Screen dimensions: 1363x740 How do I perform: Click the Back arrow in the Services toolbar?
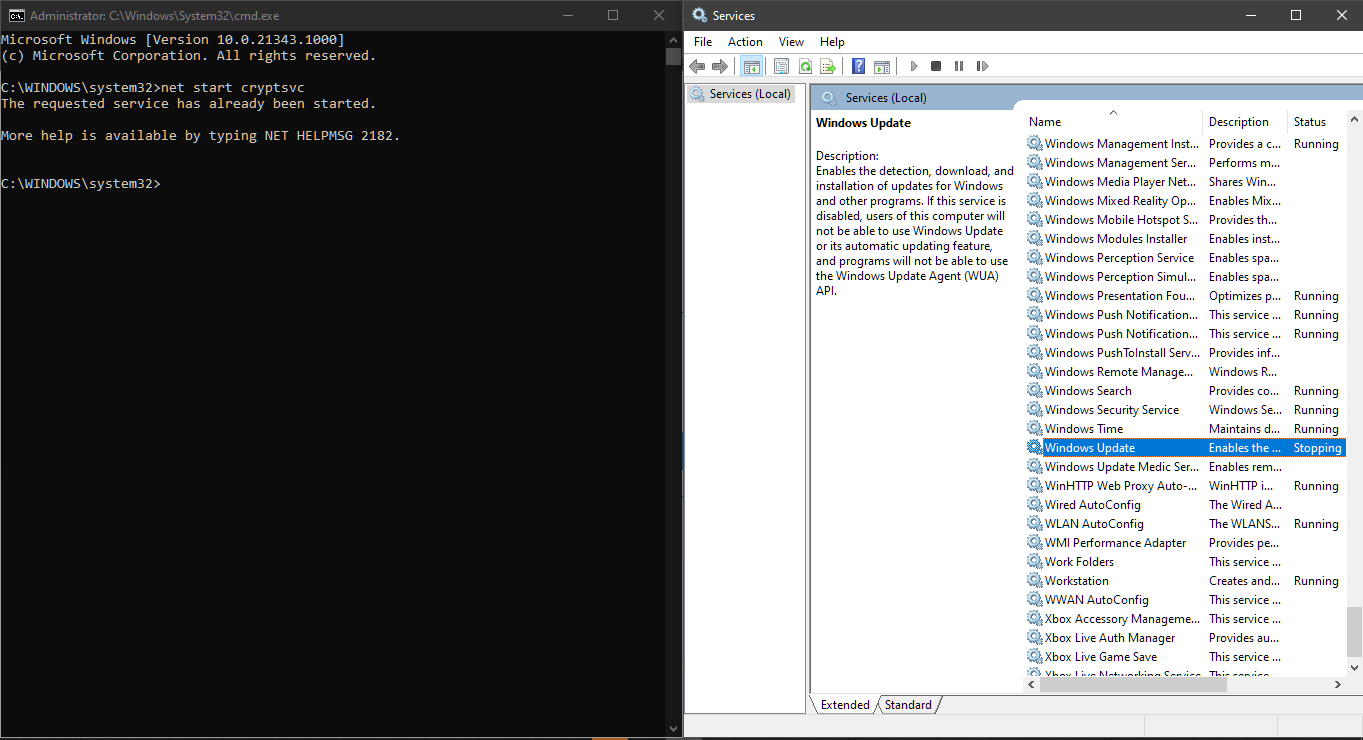(697, 66)
